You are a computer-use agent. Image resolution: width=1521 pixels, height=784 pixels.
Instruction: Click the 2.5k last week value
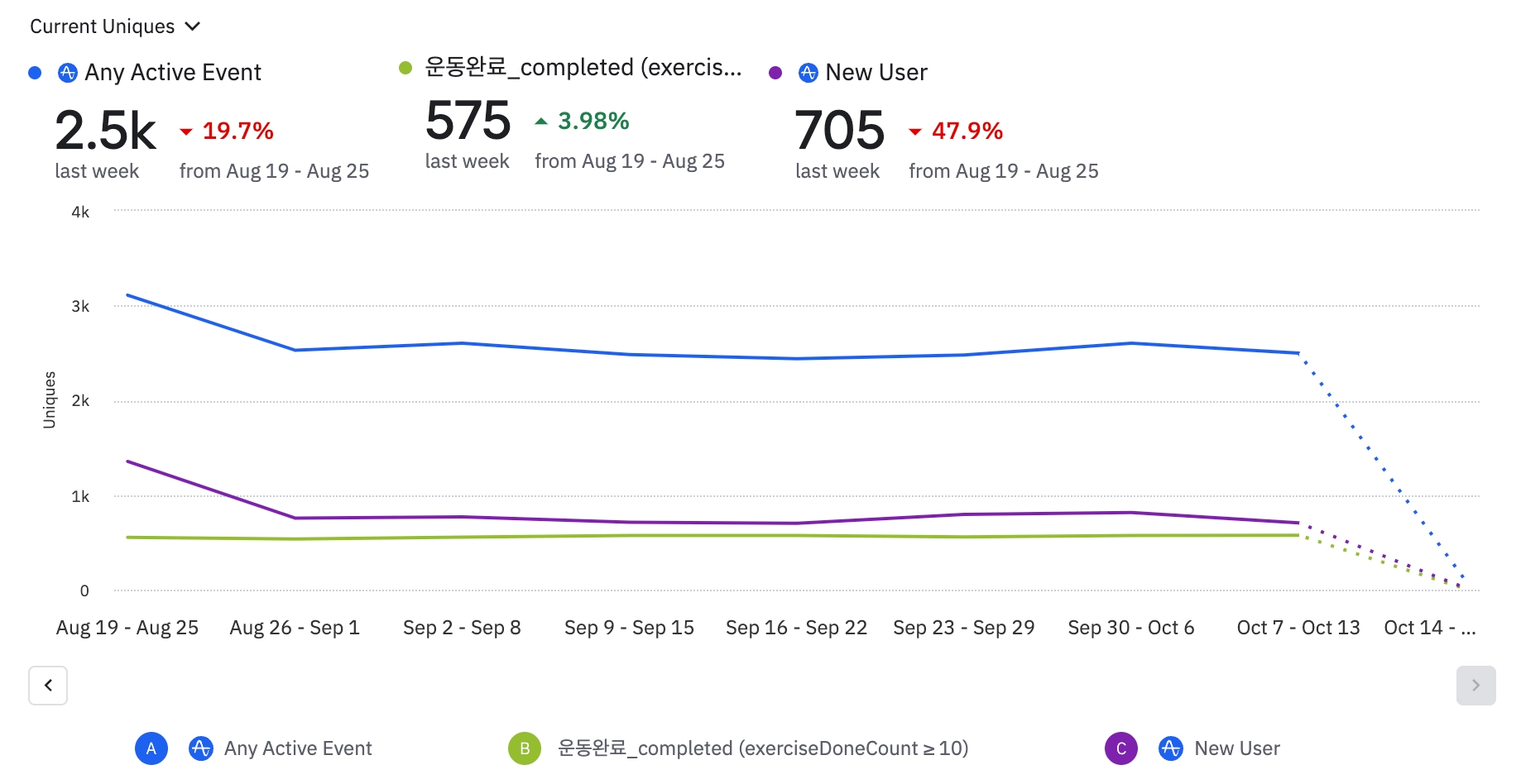[x=105, y=131]
